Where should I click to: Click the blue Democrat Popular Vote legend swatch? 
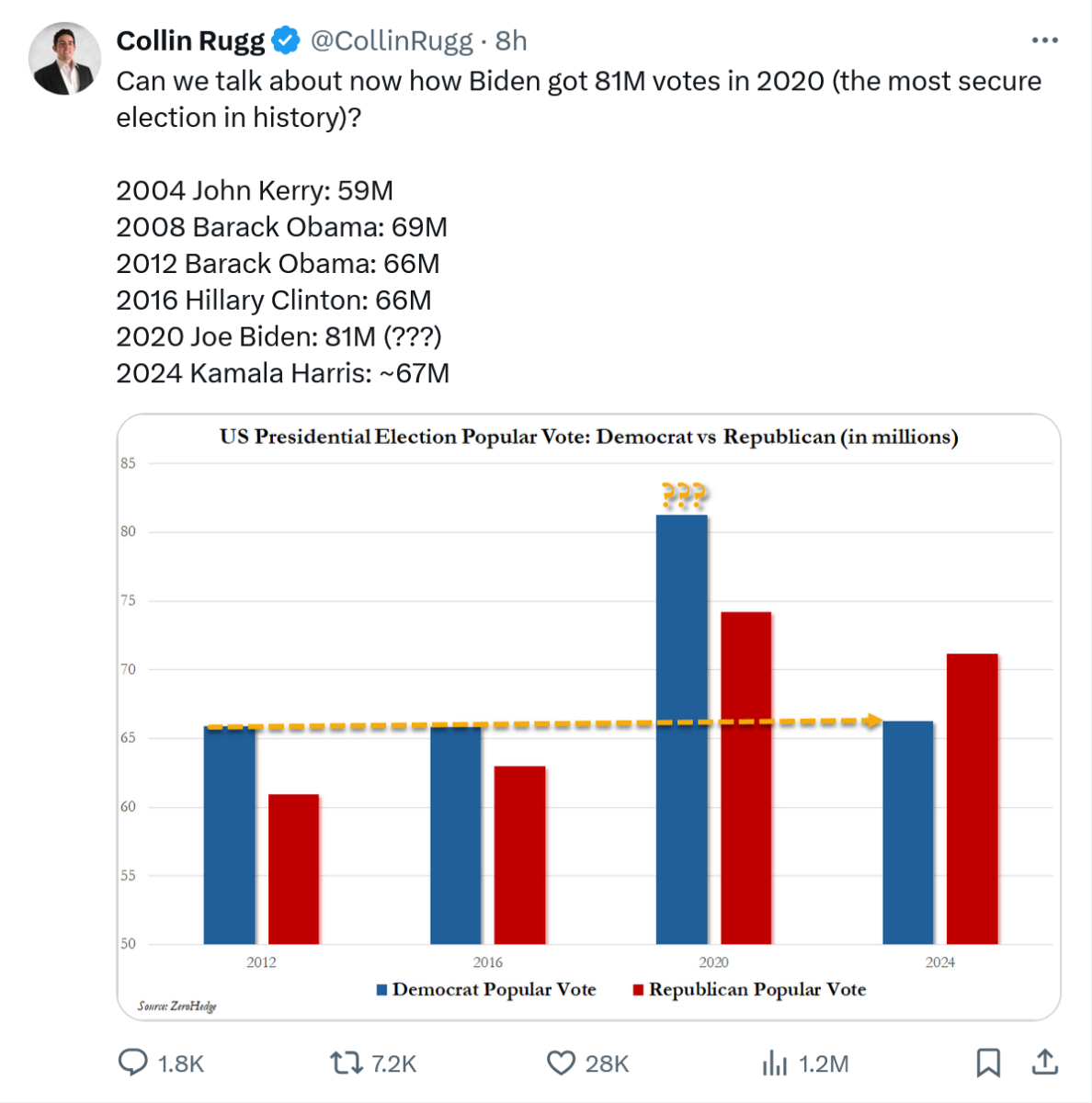tap(381, 990)
